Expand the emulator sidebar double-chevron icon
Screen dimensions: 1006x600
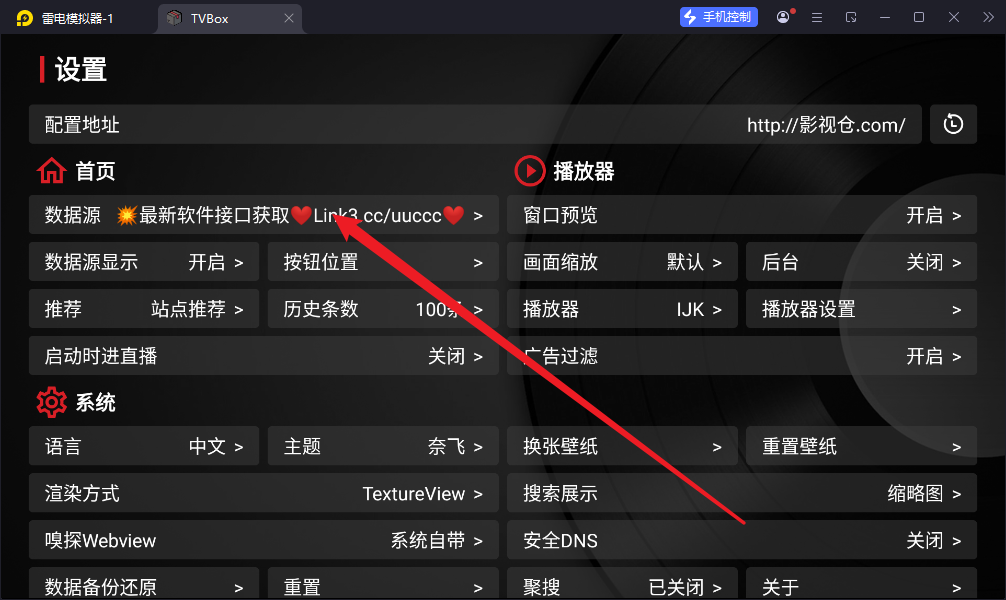pyautogui.click(x=988, y=17)
